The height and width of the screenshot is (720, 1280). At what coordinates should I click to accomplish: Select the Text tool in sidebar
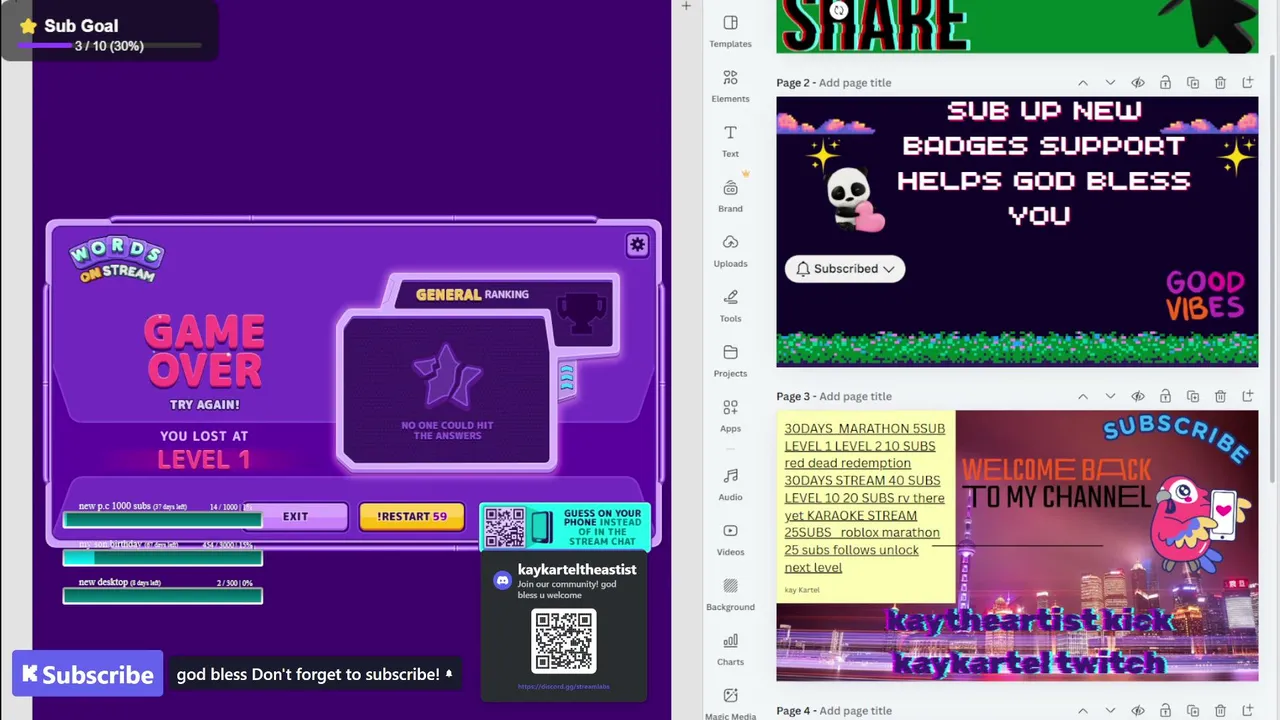coord(730,141)
